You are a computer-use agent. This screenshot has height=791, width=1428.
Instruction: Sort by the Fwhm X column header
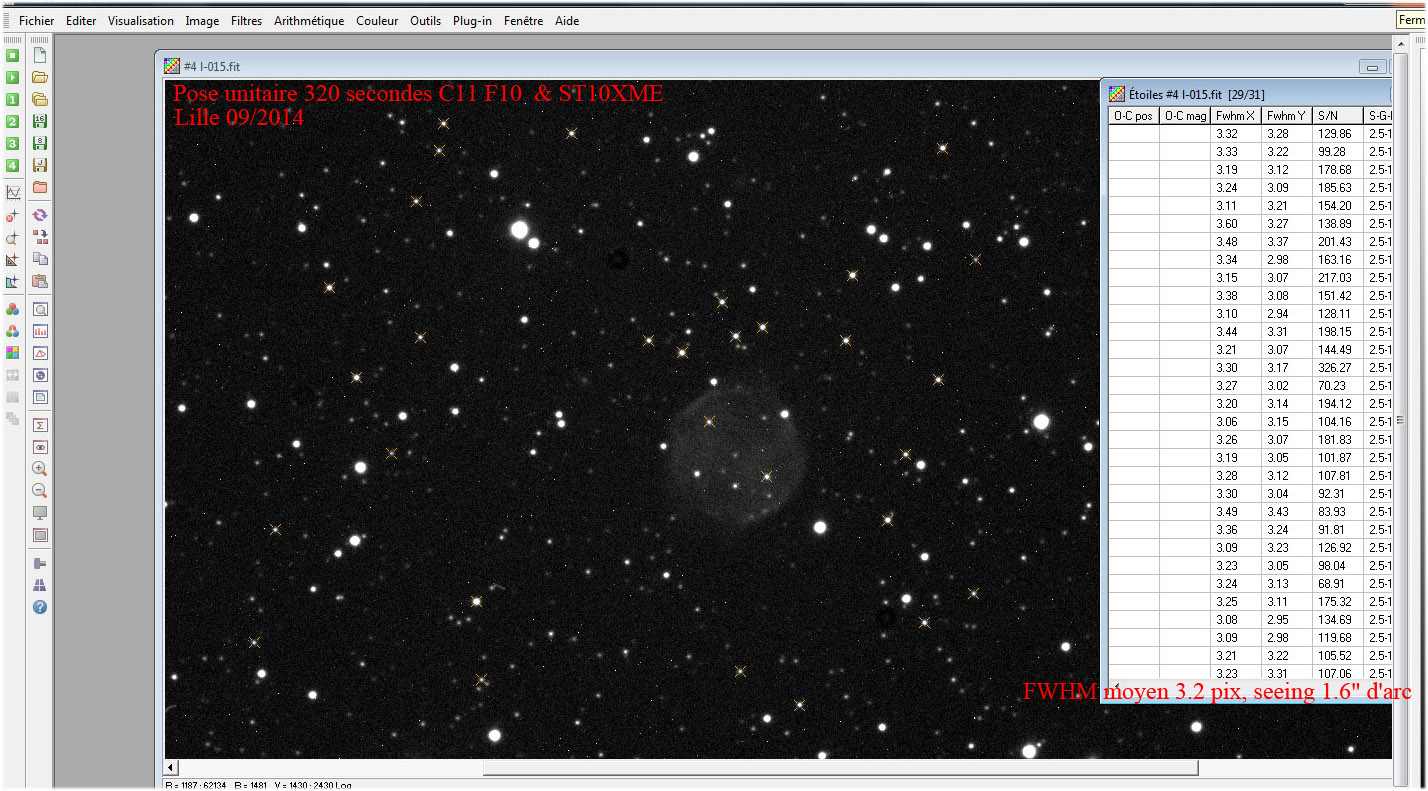coord(1236,116)
